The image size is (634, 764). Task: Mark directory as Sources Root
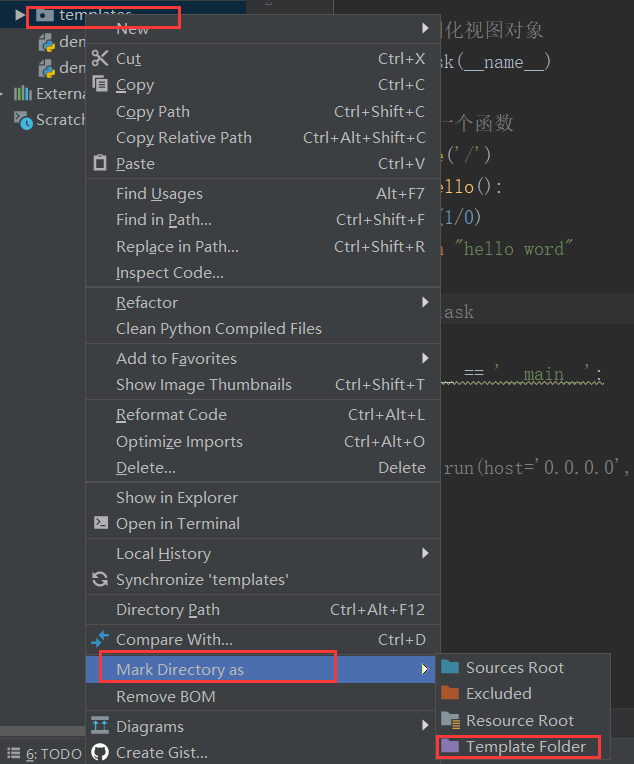[522, 667]
